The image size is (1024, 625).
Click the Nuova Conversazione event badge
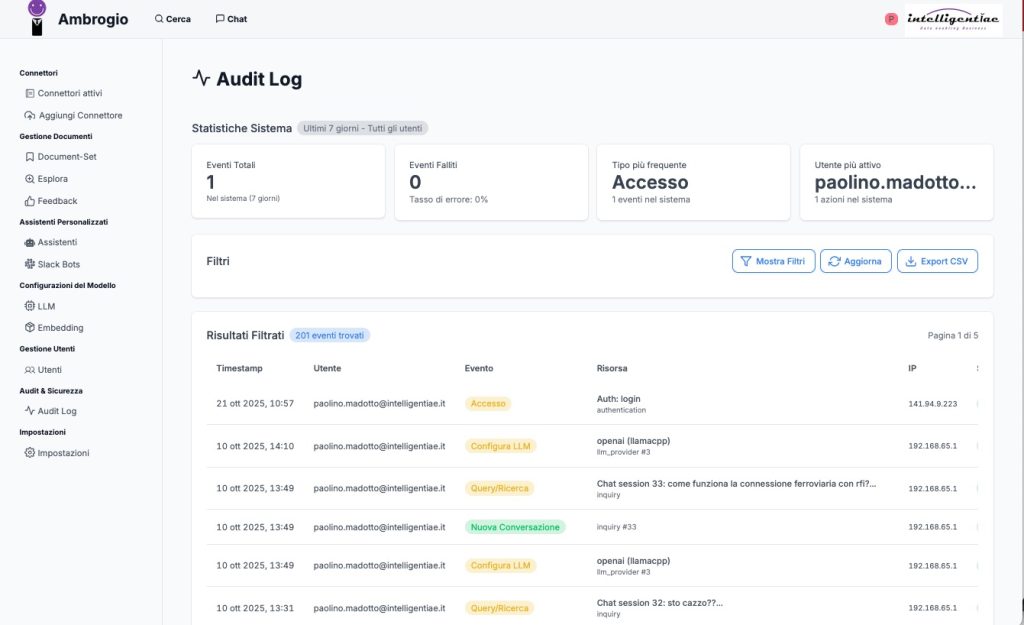coord(515,527)
